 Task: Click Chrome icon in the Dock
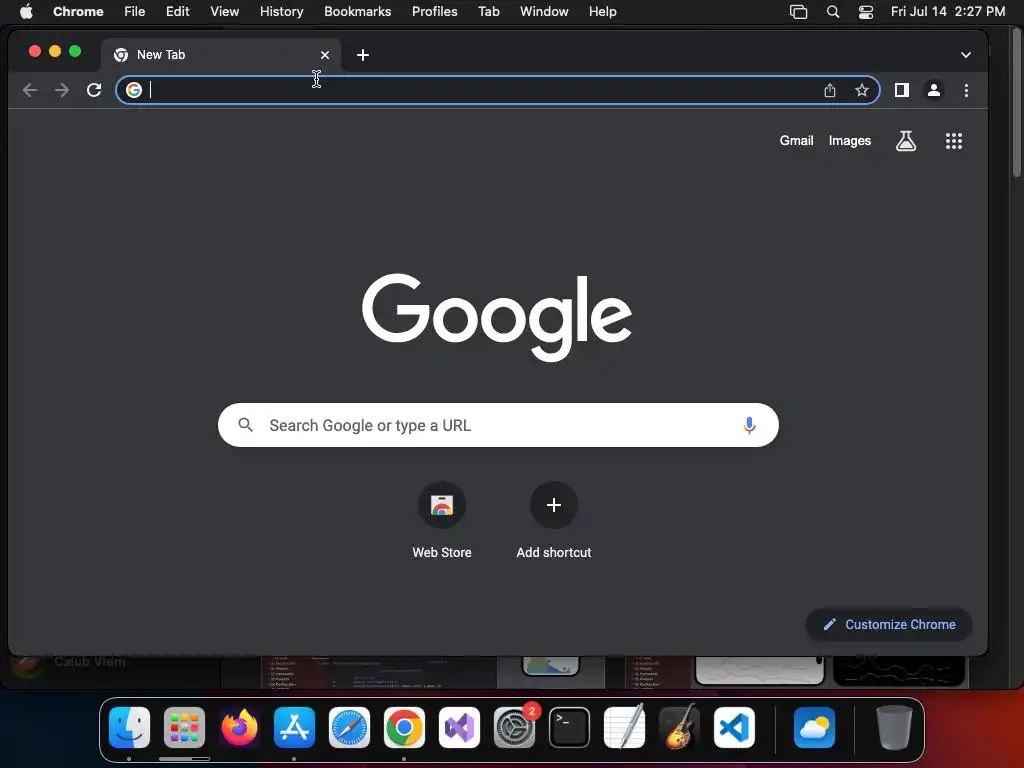tap(404, 728)
